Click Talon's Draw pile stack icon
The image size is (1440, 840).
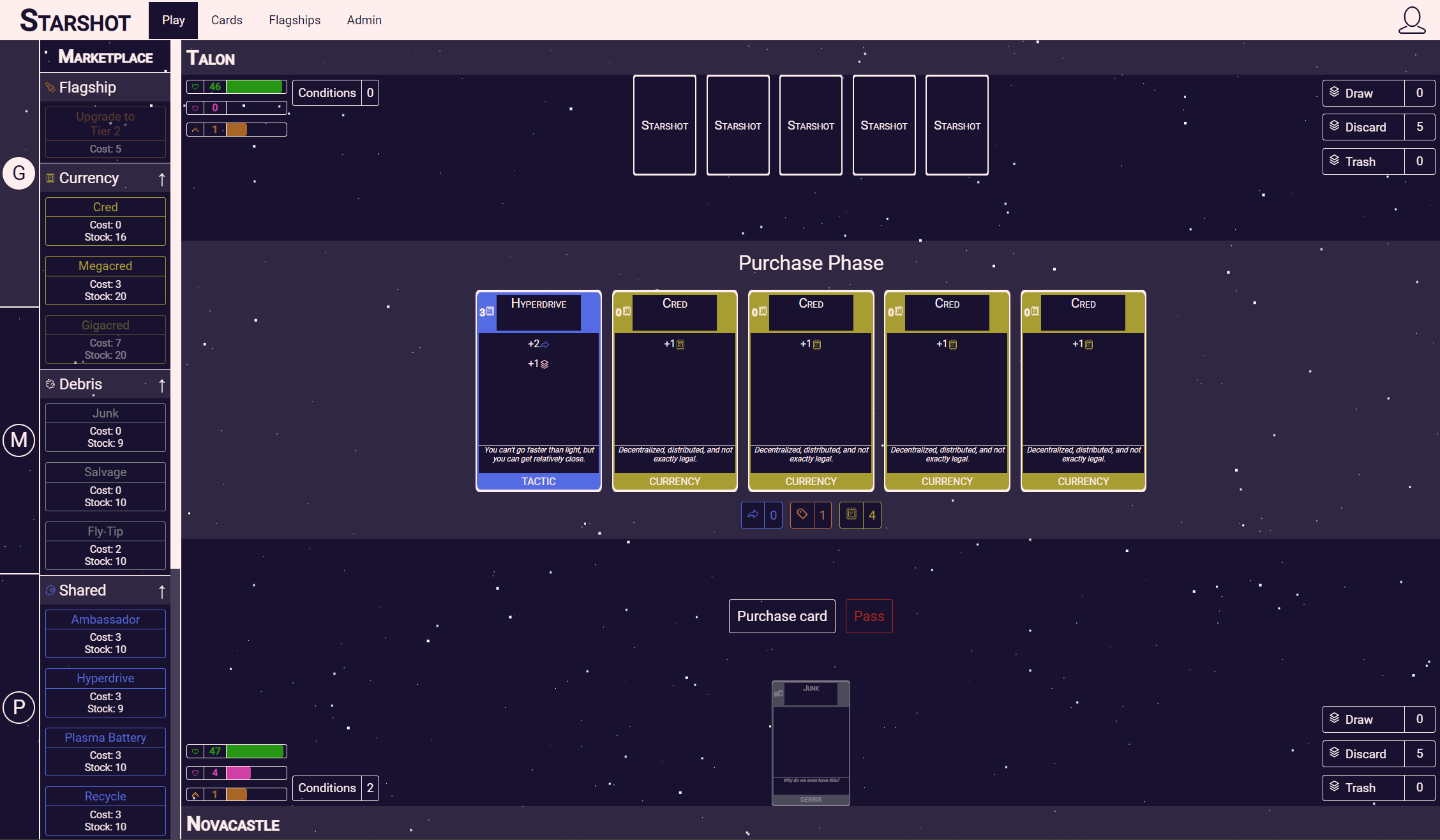click(1335, 93)
